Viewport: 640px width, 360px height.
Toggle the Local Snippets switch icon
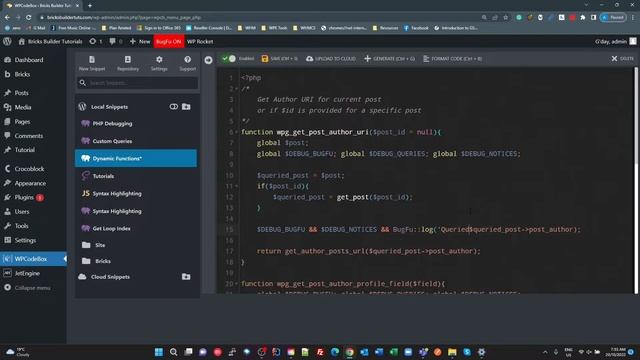click(173, 107)
